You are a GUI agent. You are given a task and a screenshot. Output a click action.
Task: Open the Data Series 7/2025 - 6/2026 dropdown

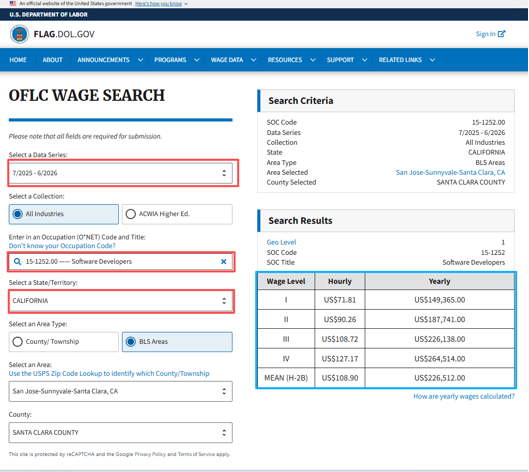click(120, 173)
